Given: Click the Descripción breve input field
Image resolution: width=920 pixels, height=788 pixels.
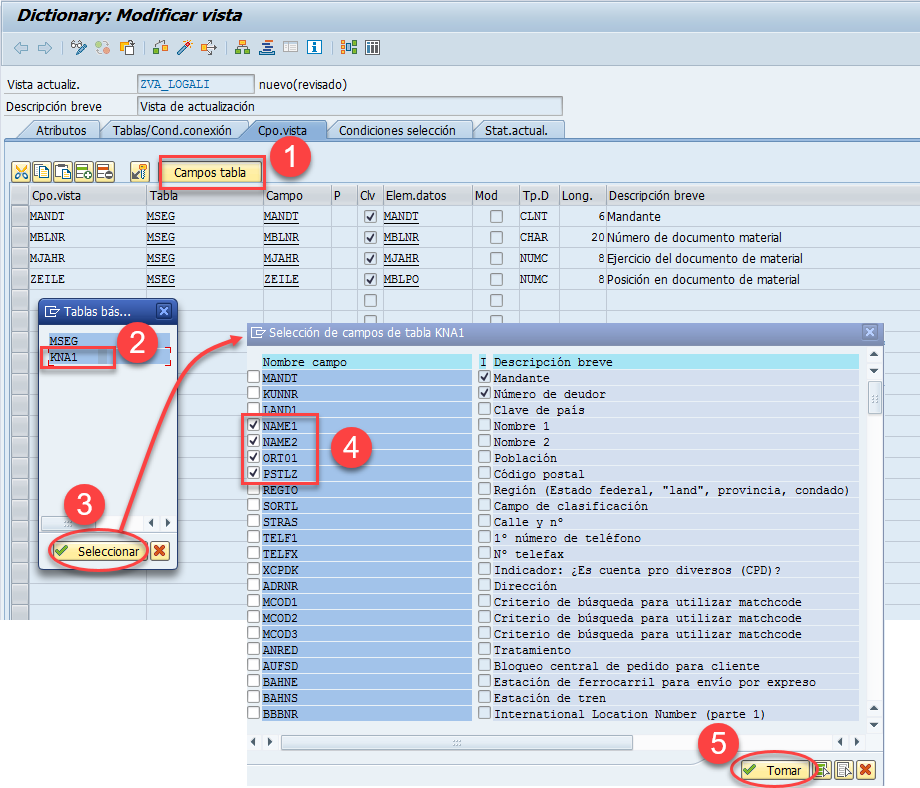Looking at the screenshot, I should [350, 106].
